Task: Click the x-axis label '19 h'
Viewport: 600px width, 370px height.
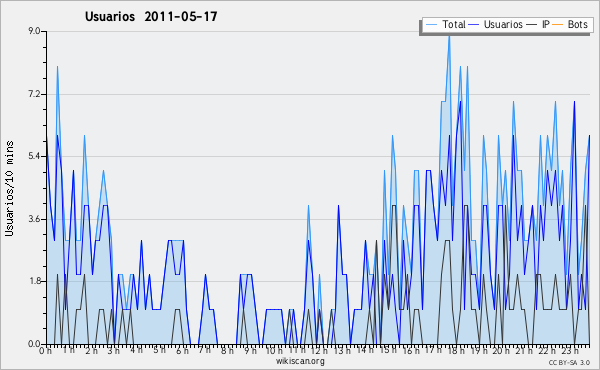Action: (479, 350)
